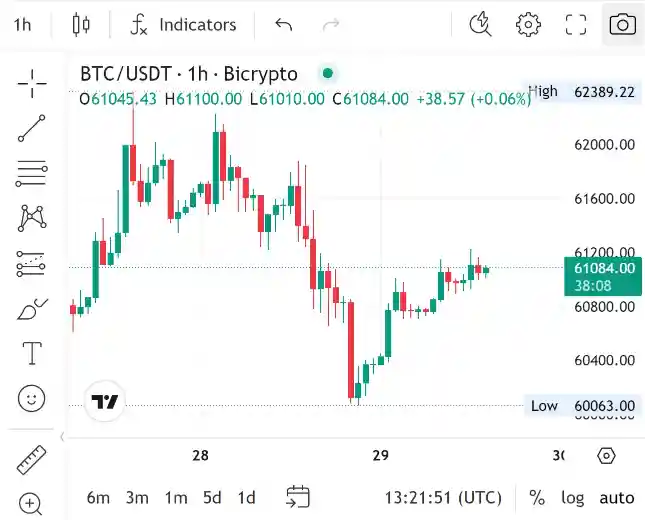Select the ruler measure tool
Image resolution: width=645 pixels, height=520 pixels.
point(32,460)
